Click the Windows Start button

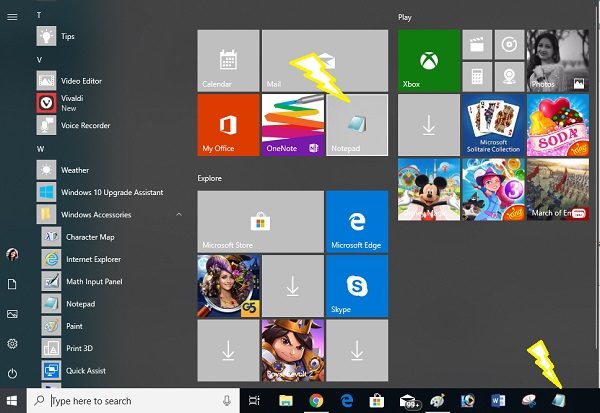(x=12, y=401)
